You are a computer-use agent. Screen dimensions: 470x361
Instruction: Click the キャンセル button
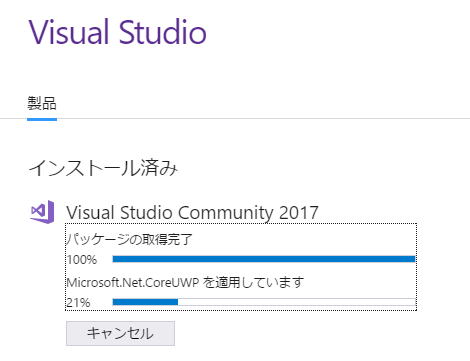(120, 333)
